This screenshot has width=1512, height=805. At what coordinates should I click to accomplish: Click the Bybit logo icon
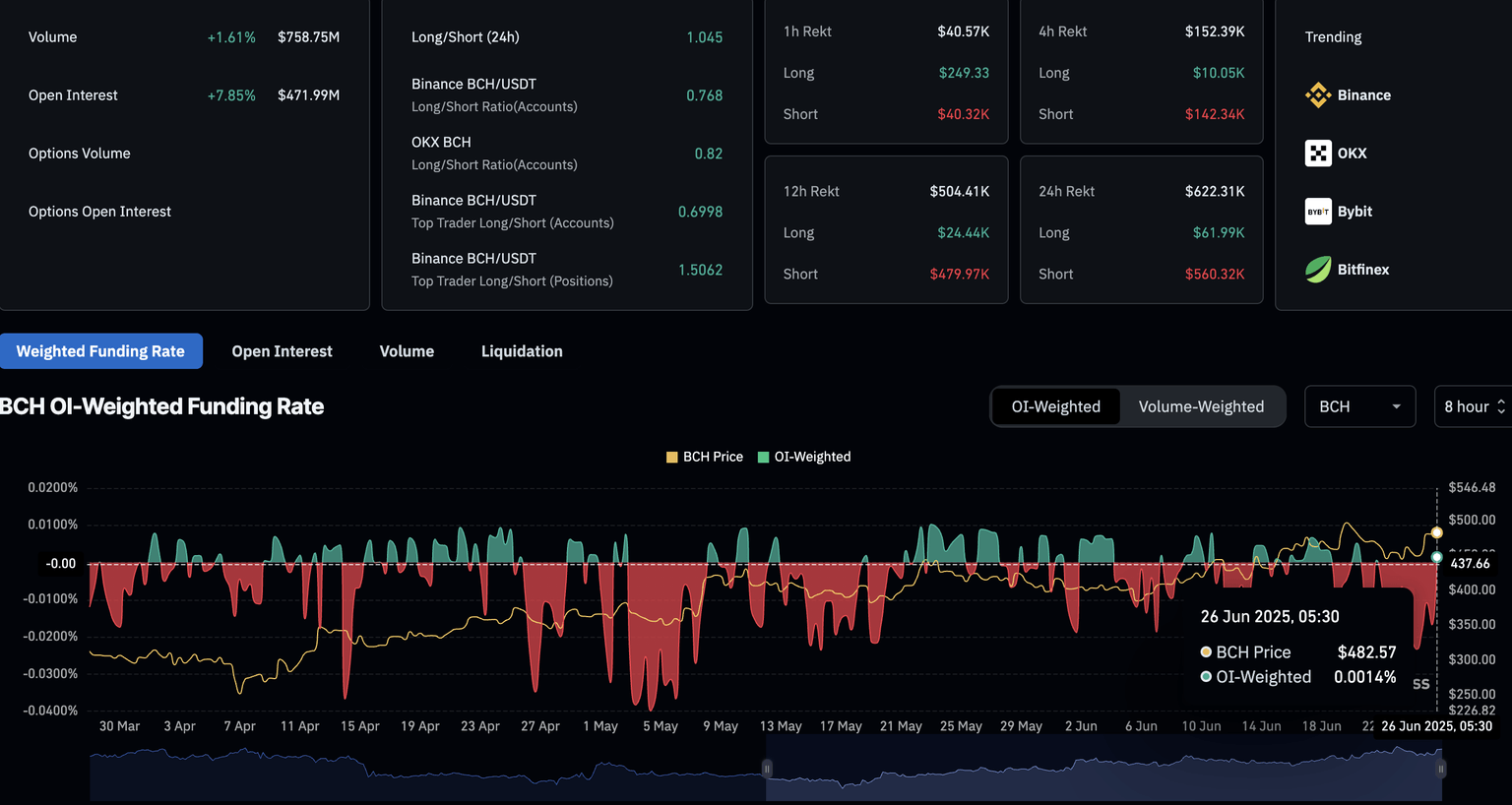point(1318,212)
